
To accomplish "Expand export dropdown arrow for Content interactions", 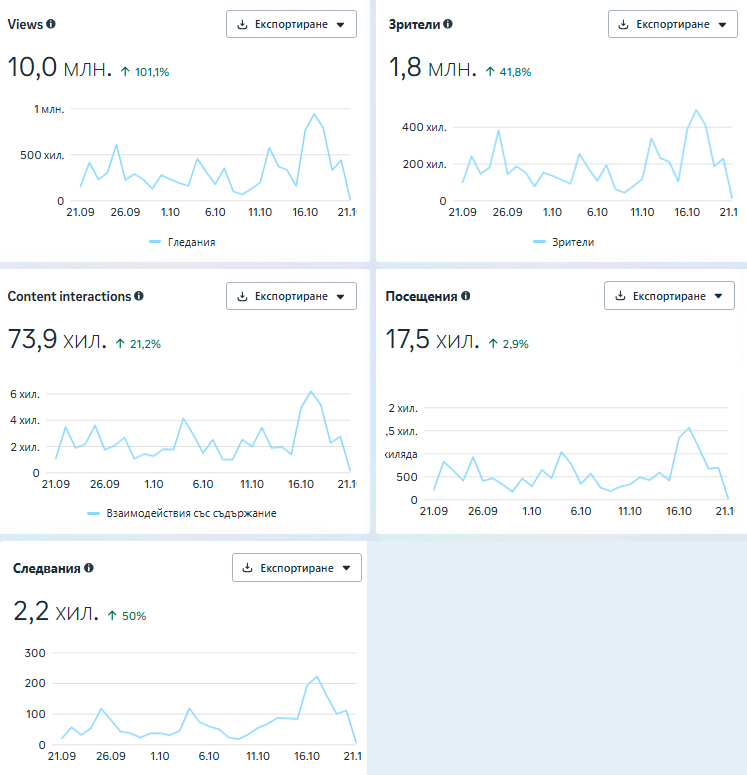I will click(x=341, y=297).
